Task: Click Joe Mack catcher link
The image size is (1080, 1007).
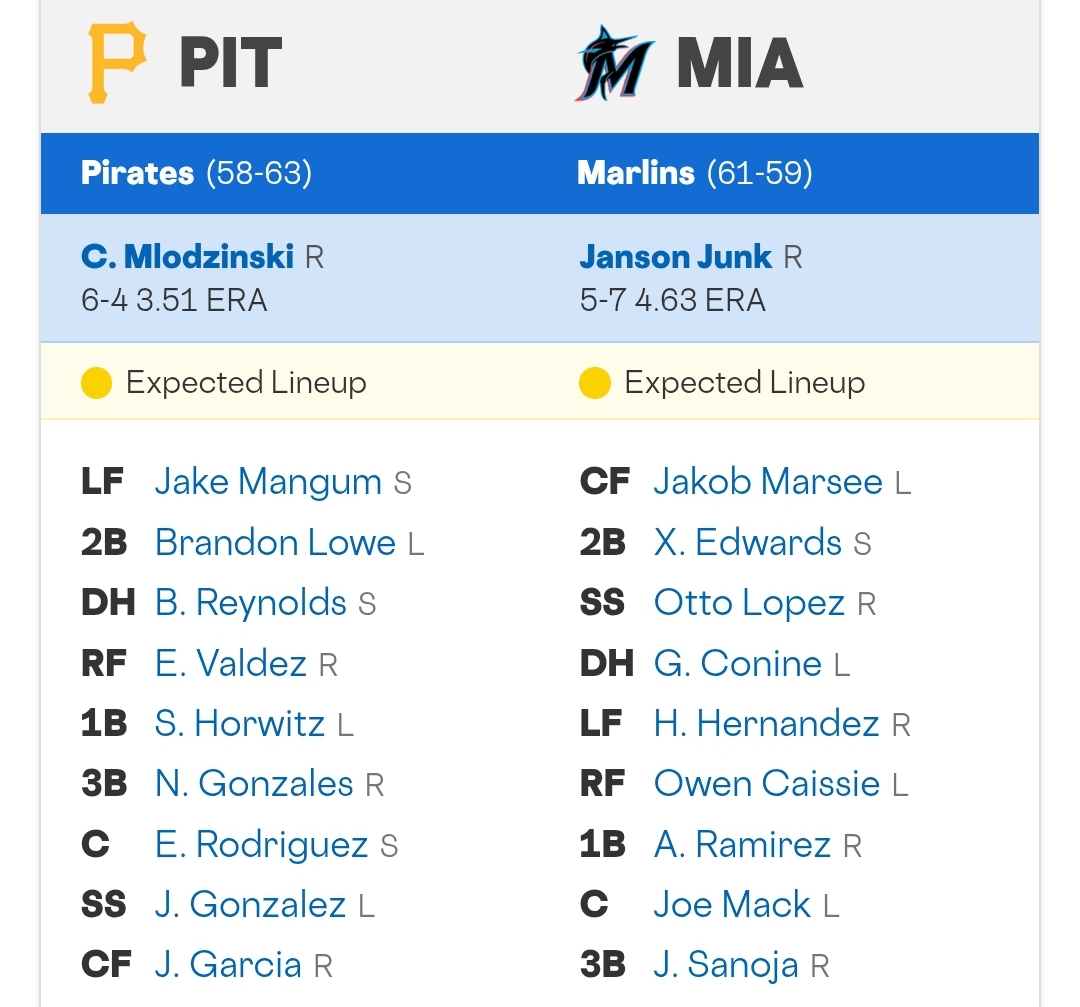Action: click(732, 904)
